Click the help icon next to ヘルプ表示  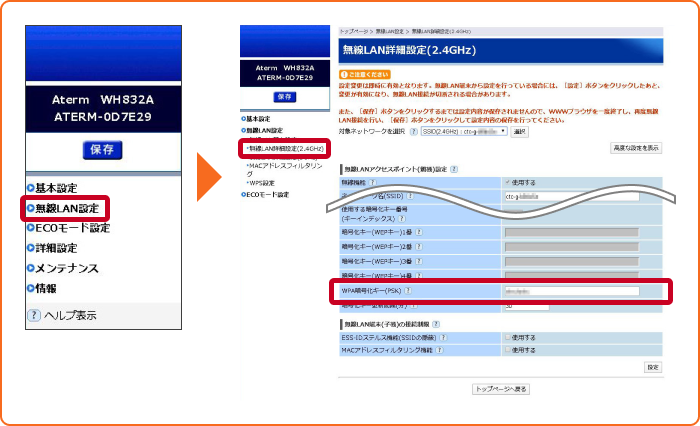point(34,316)
